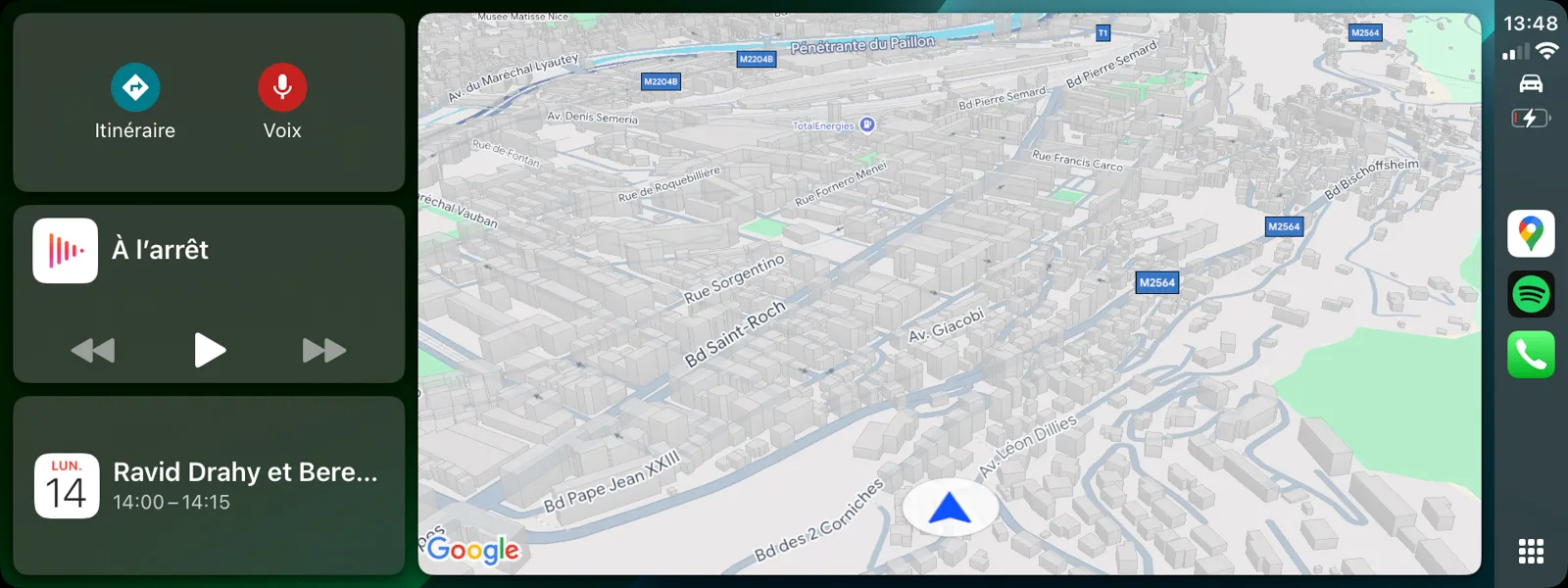The image size is (1568, 588).
Task: Click the T1 tram marker on map
Action: 1102,33
